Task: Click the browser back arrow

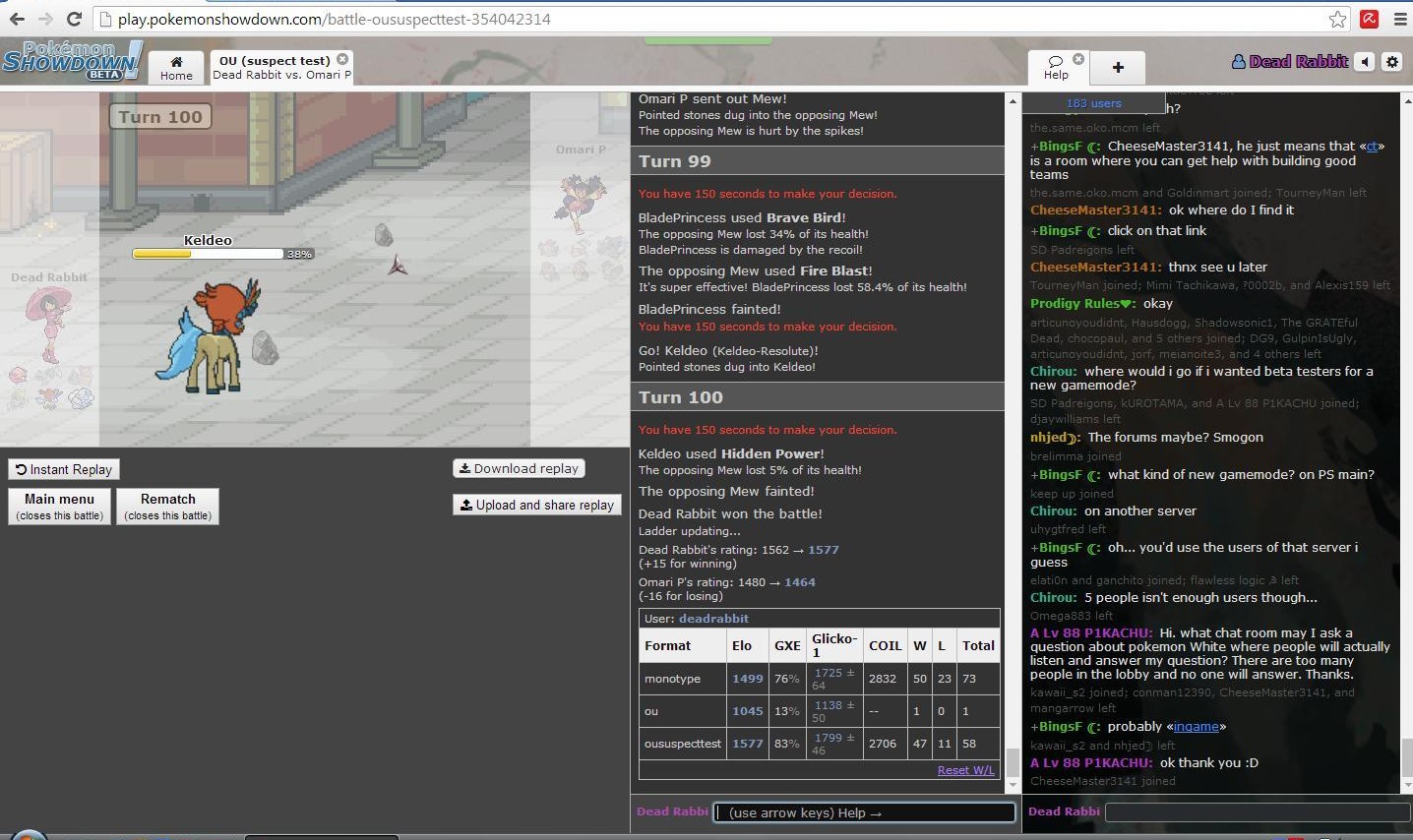Action: click(17, 19)
